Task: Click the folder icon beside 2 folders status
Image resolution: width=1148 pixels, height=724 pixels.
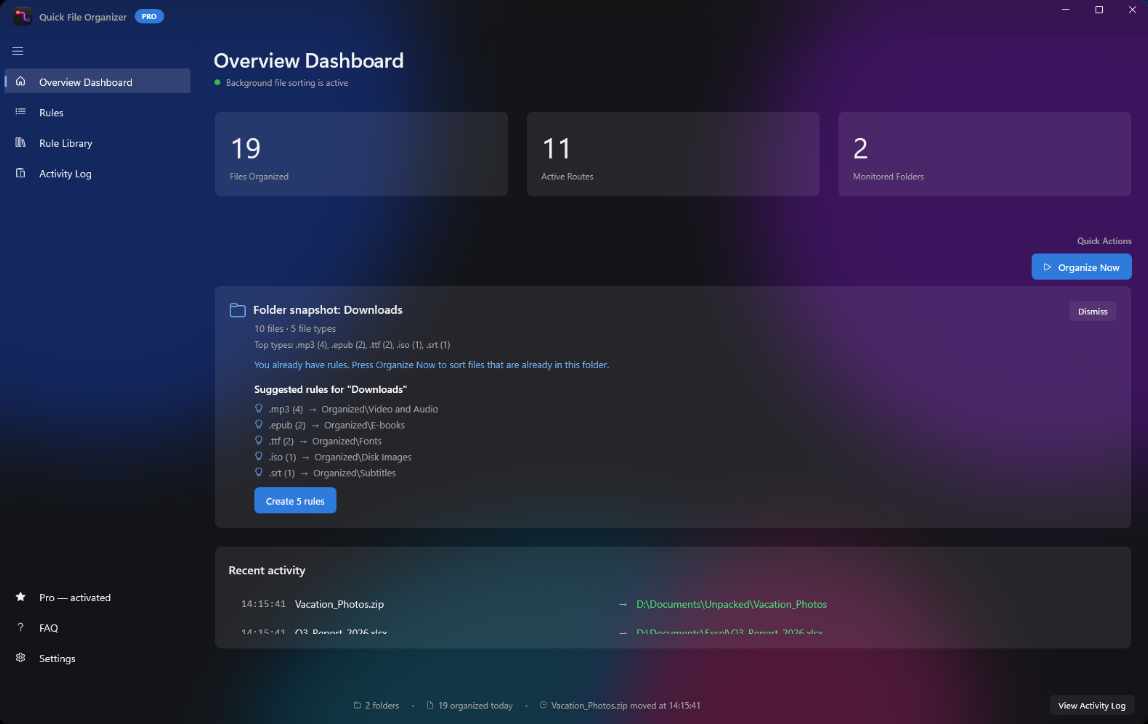Action: point(357,706)
